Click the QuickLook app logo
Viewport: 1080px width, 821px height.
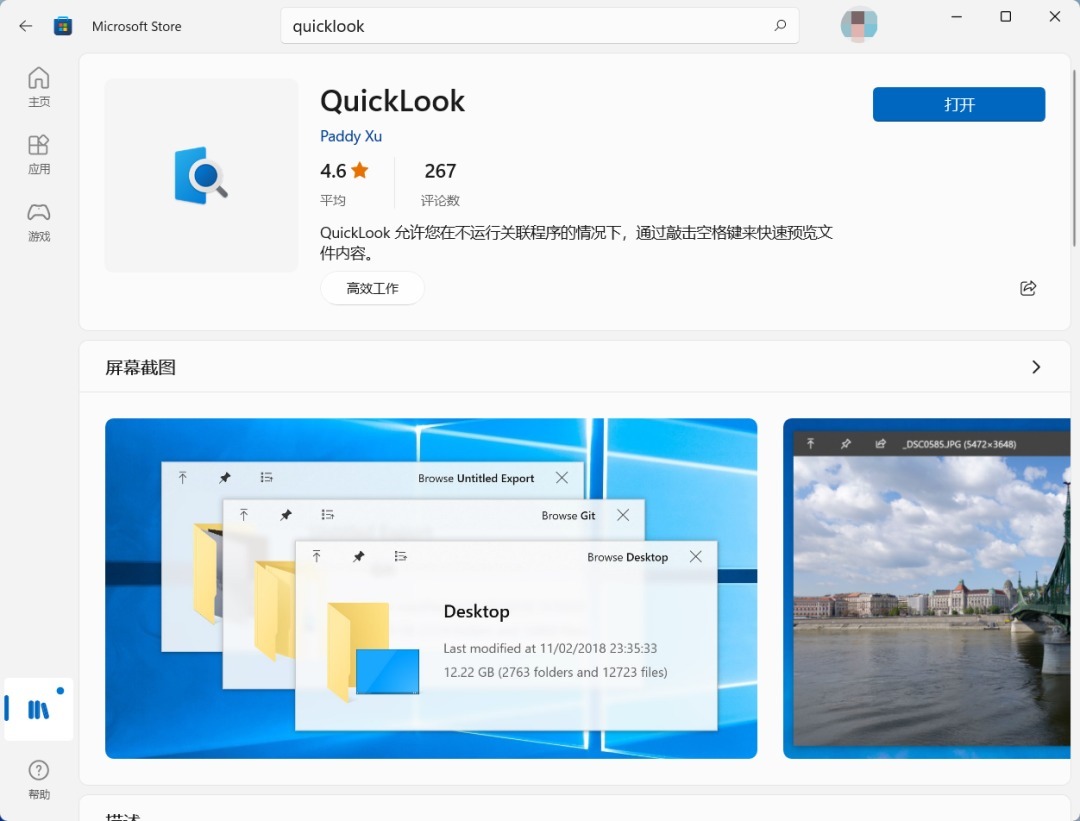(x=201, y=176)
